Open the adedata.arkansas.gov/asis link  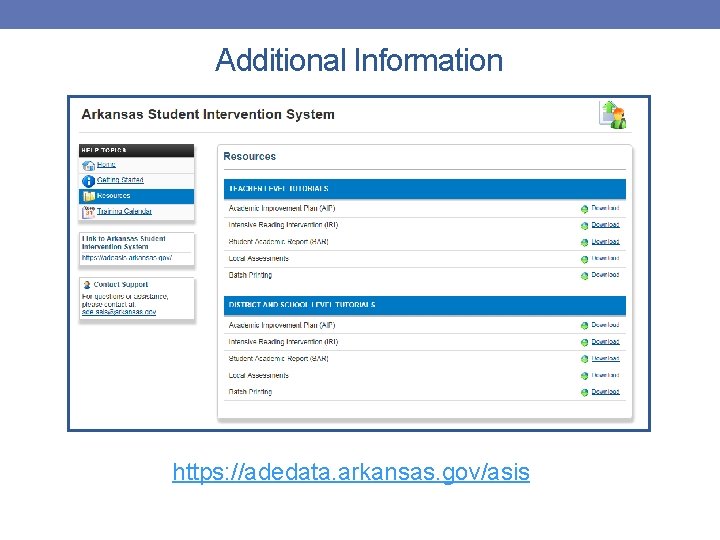click(351, 472)
